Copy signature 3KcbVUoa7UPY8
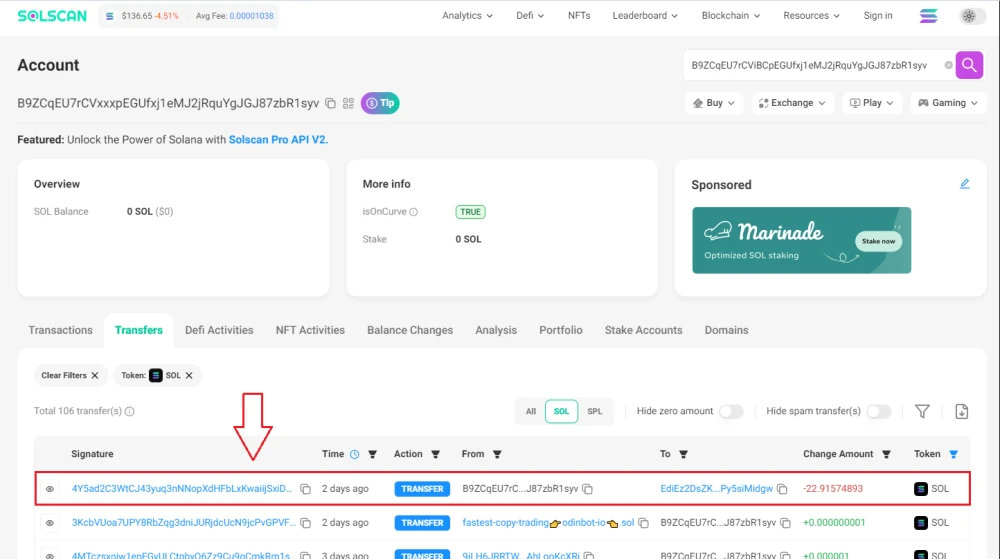This screenshot has height=559, width=1000. [x=305, y=523]
